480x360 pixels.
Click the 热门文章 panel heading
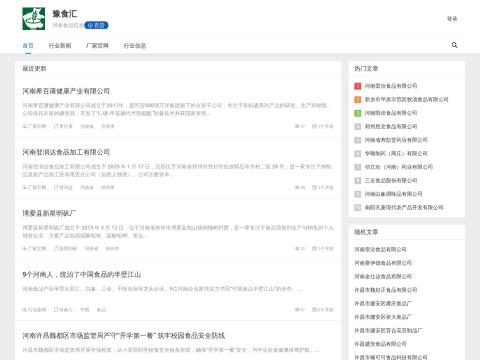366,69
